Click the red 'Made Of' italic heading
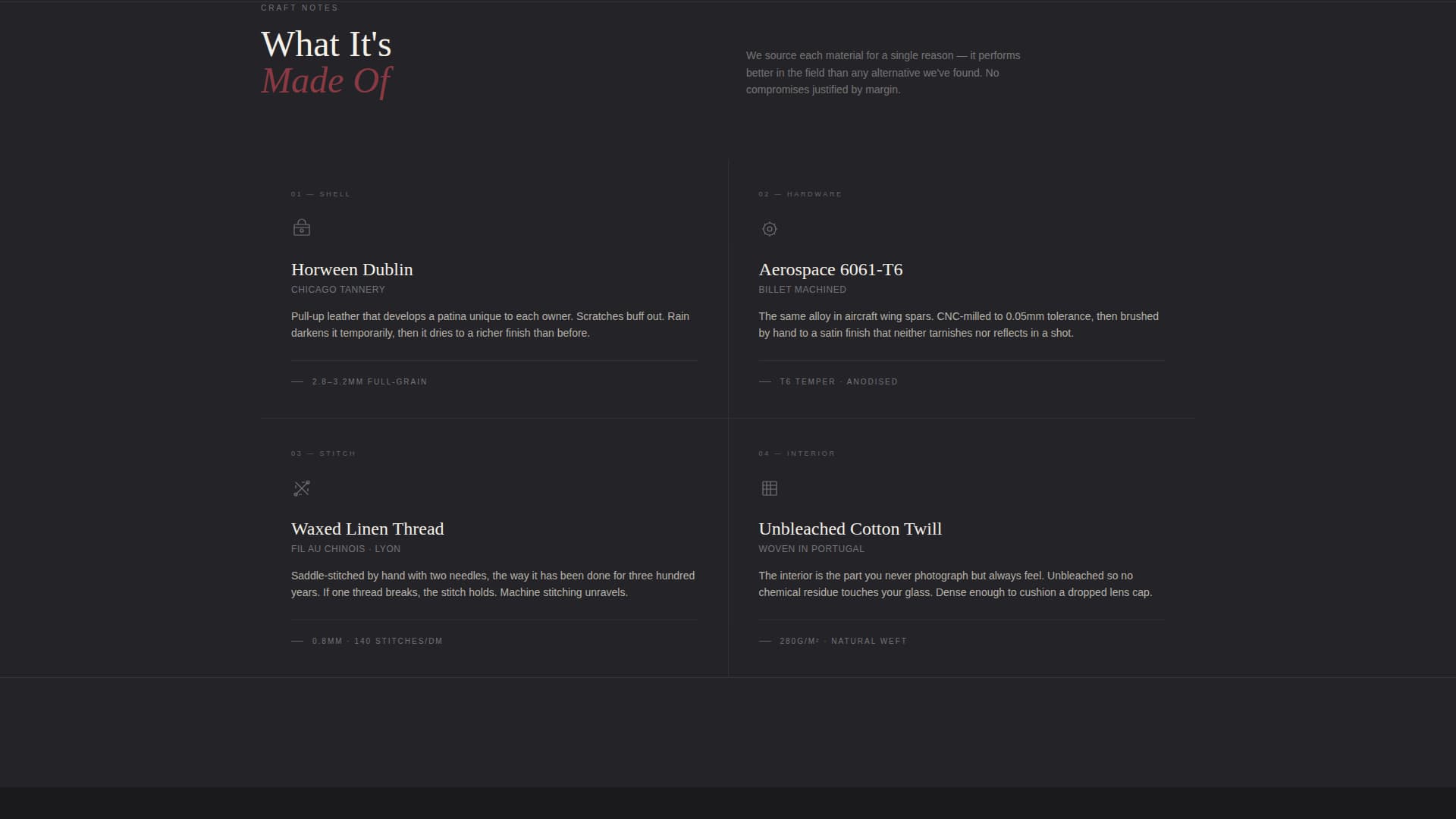The image size is (1456, 819). [x=326, y=81]
